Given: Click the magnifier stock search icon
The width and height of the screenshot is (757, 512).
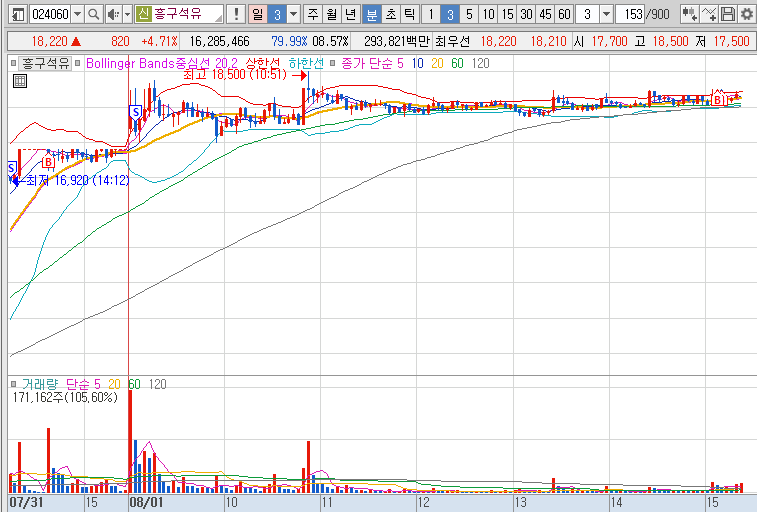Looking at the screenshot, I should (94, 14).
